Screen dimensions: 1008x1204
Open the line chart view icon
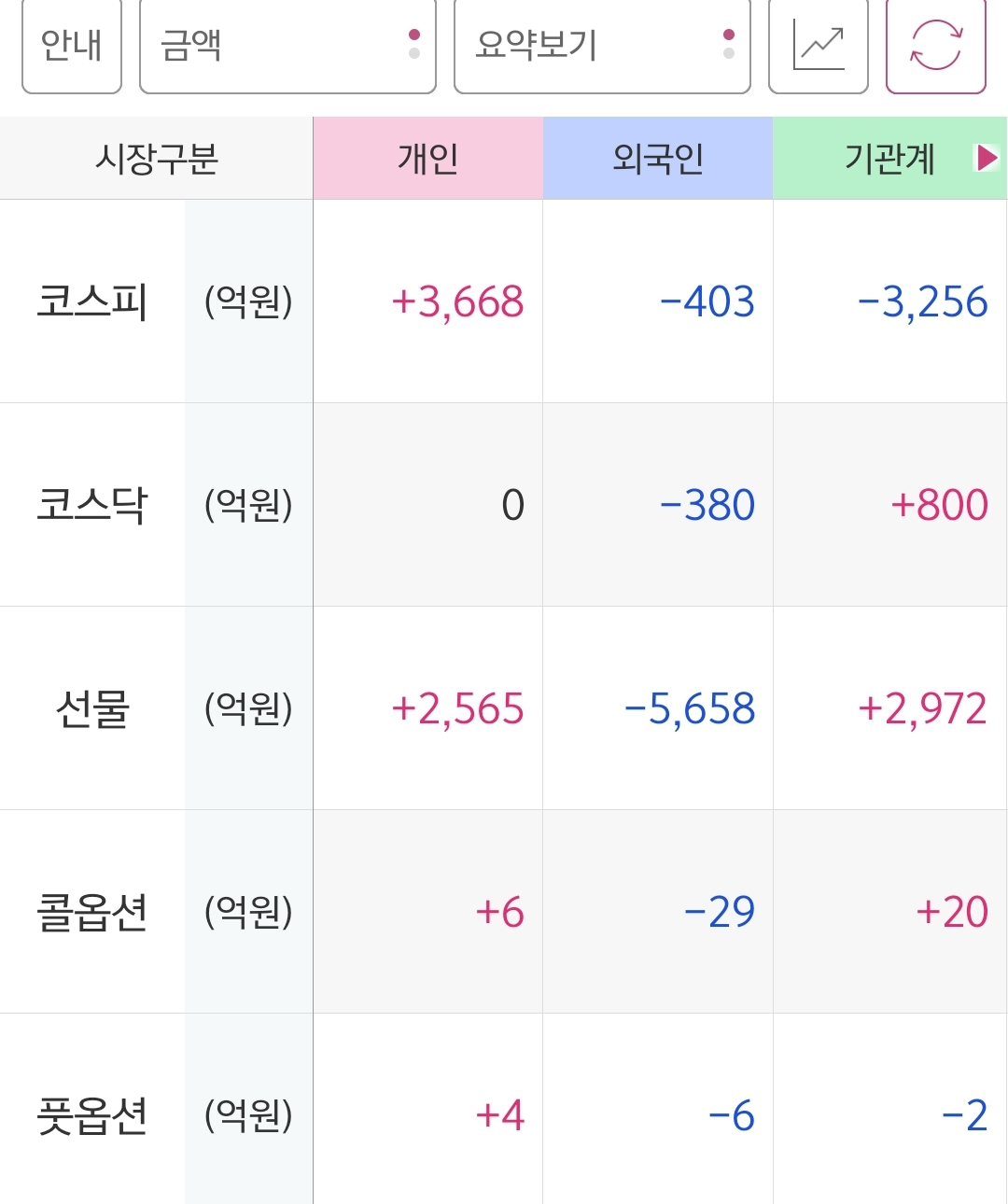pos(819,47)
